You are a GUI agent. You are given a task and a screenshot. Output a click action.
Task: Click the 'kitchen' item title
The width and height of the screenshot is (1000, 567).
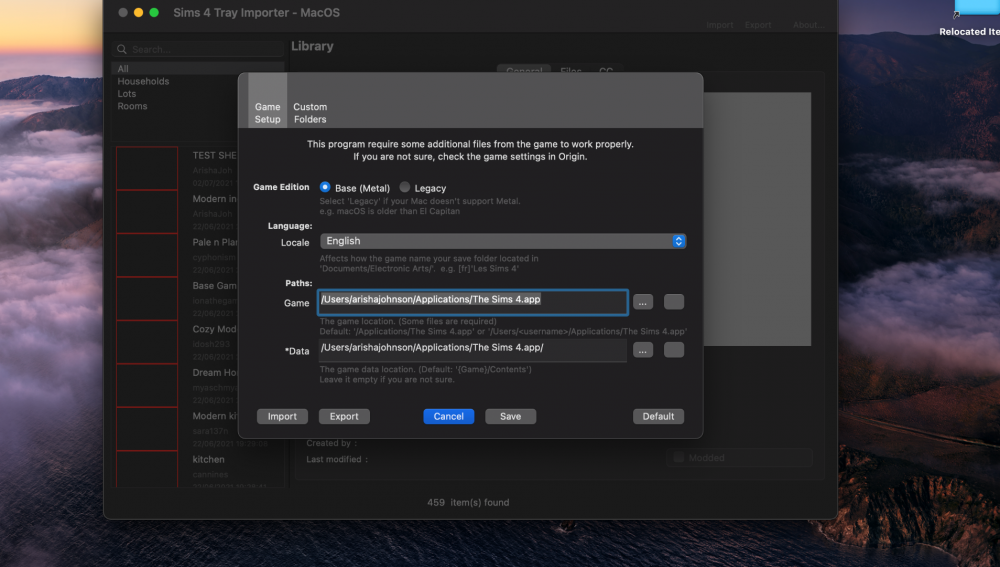point(209,459)
